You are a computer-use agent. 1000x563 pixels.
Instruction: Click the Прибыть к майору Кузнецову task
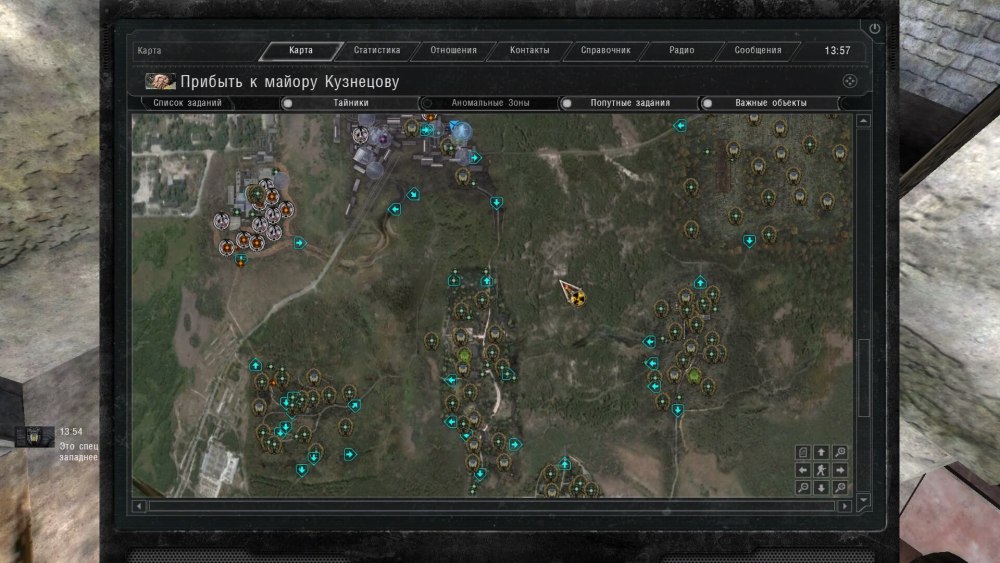[289, 81]
